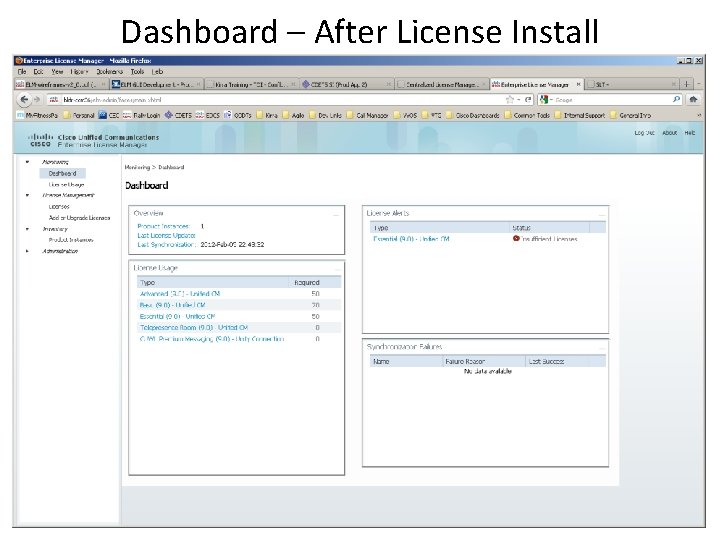The width and height of the screenshot is (720, 540).
Task: Open the VxOS bookmarks folder
Action: (x=405, y=115)
